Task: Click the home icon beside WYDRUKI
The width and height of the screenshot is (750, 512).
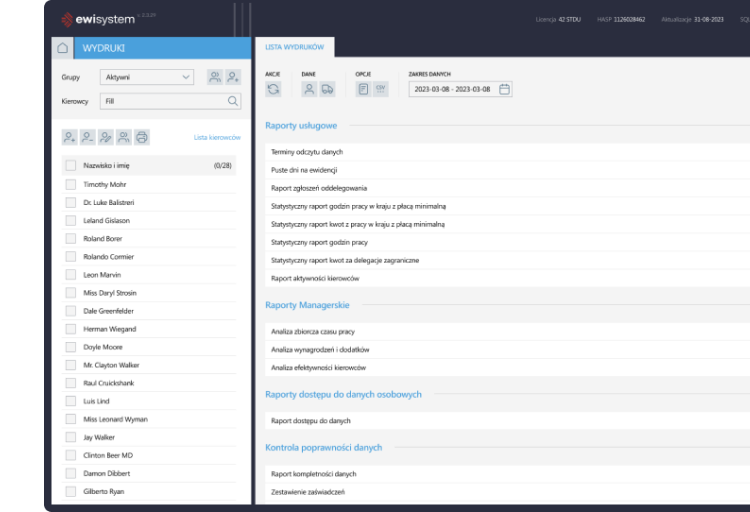Action: tap(62, 48)
